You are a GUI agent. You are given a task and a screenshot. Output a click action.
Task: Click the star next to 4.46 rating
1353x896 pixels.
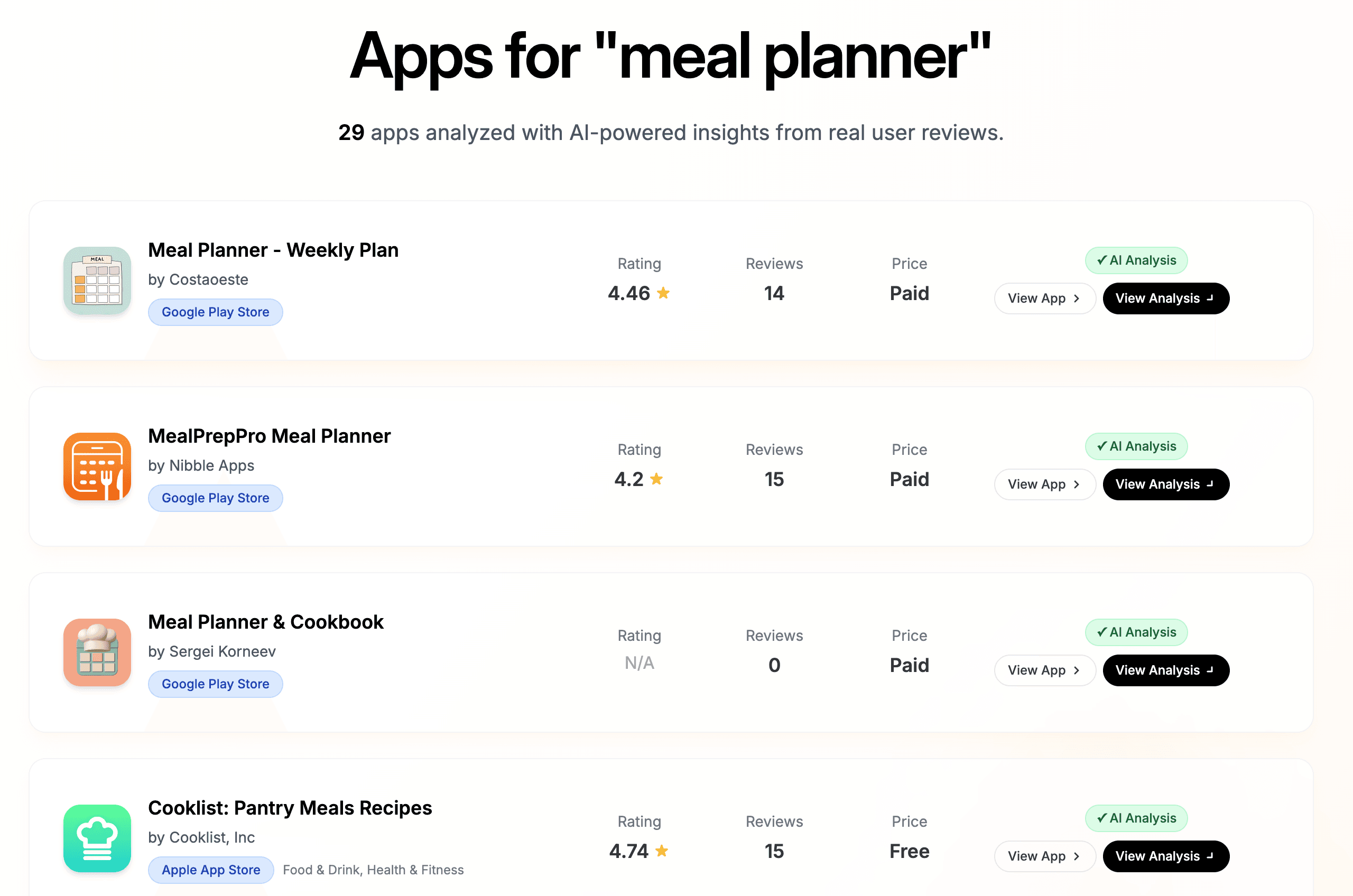[x=664, y=293]
